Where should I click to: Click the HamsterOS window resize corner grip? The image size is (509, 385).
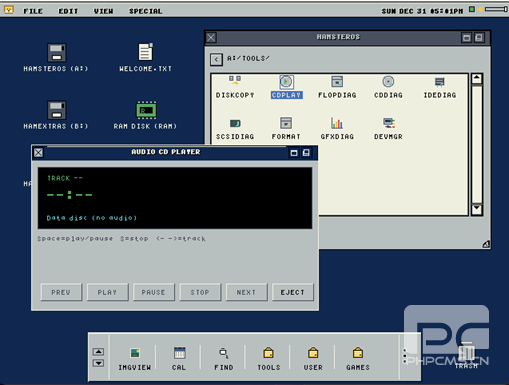point(486,244)
